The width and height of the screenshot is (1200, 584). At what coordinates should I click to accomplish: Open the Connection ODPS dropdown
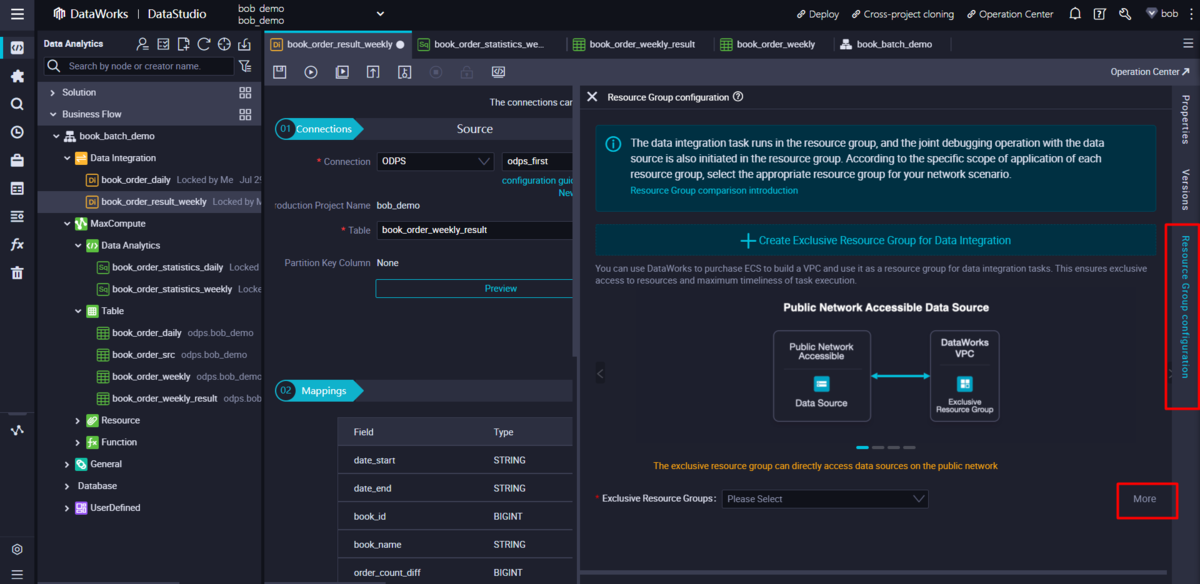click(x=435, y=161)
